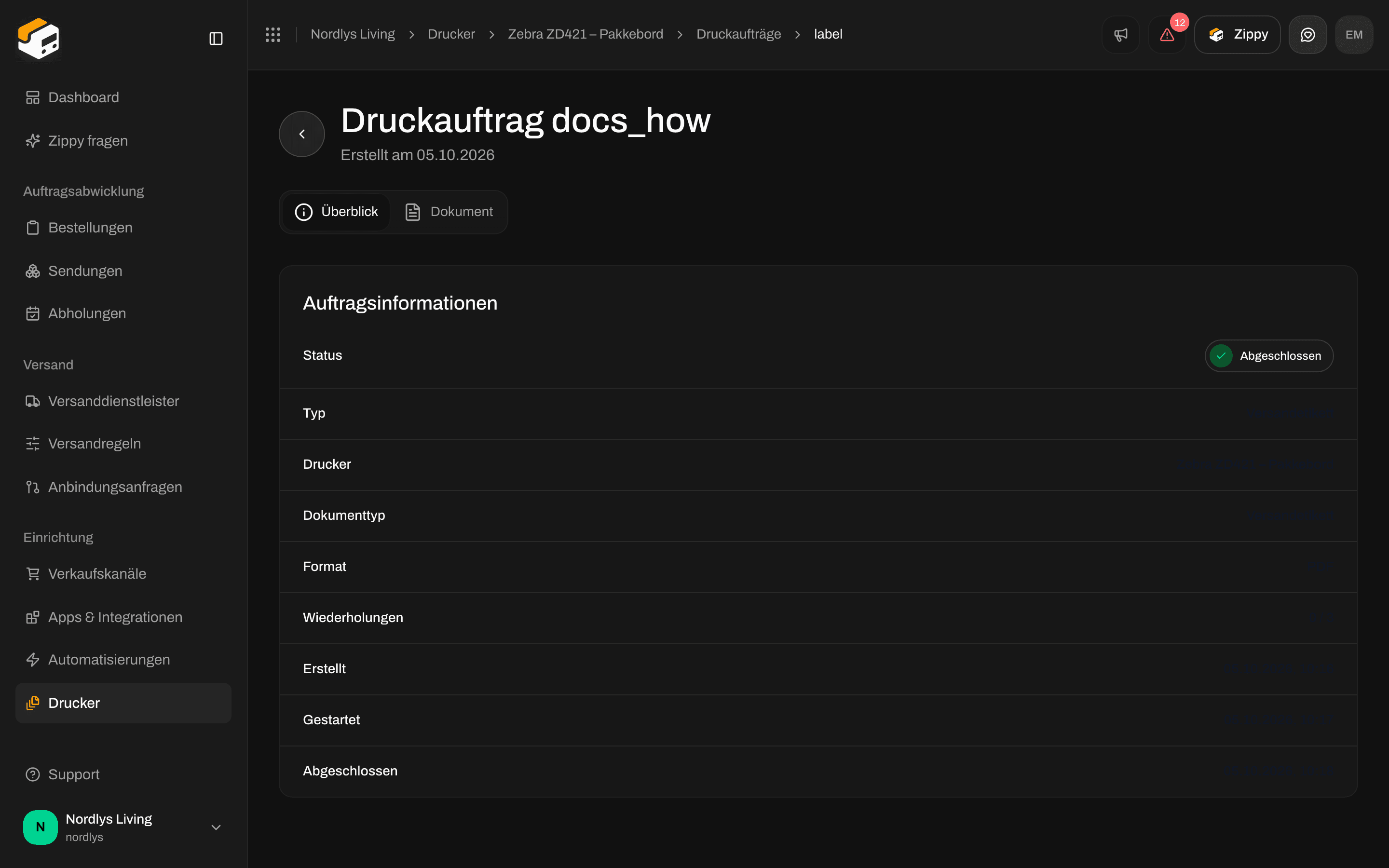Click the Auftragsinformationen heading
Image resolution: width=1389 pixels, height=868 pixels.
coord(400,303)
